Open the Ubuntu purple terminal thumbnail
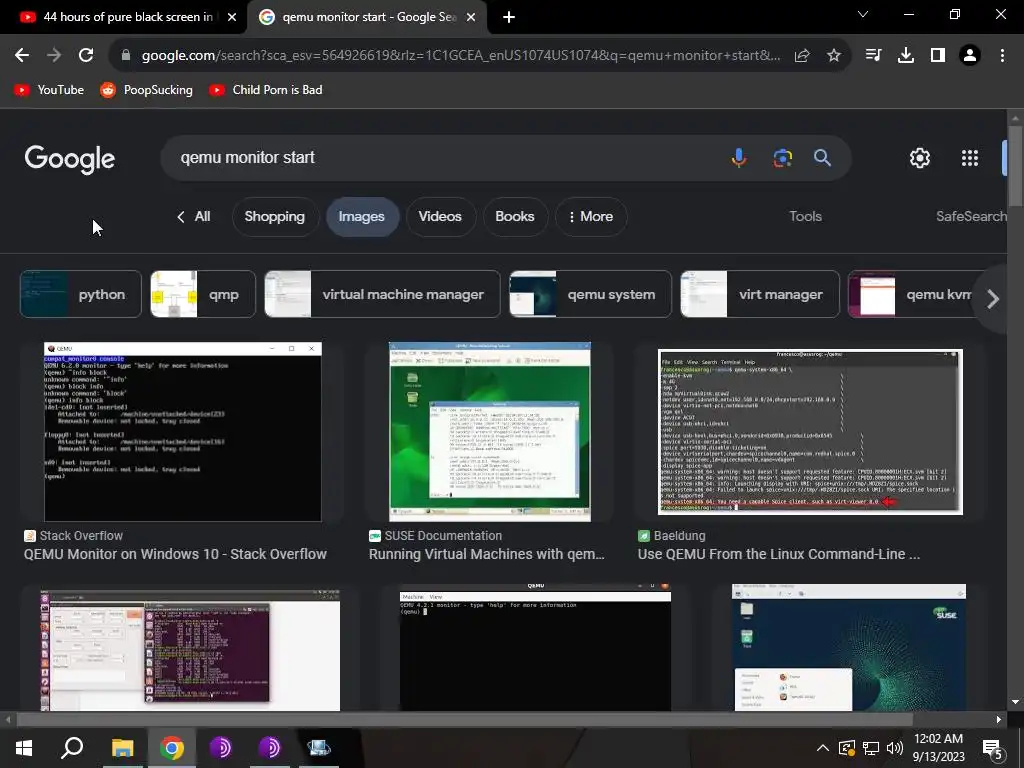Viewport: 1024px width, 768px height. coord(190,650)
